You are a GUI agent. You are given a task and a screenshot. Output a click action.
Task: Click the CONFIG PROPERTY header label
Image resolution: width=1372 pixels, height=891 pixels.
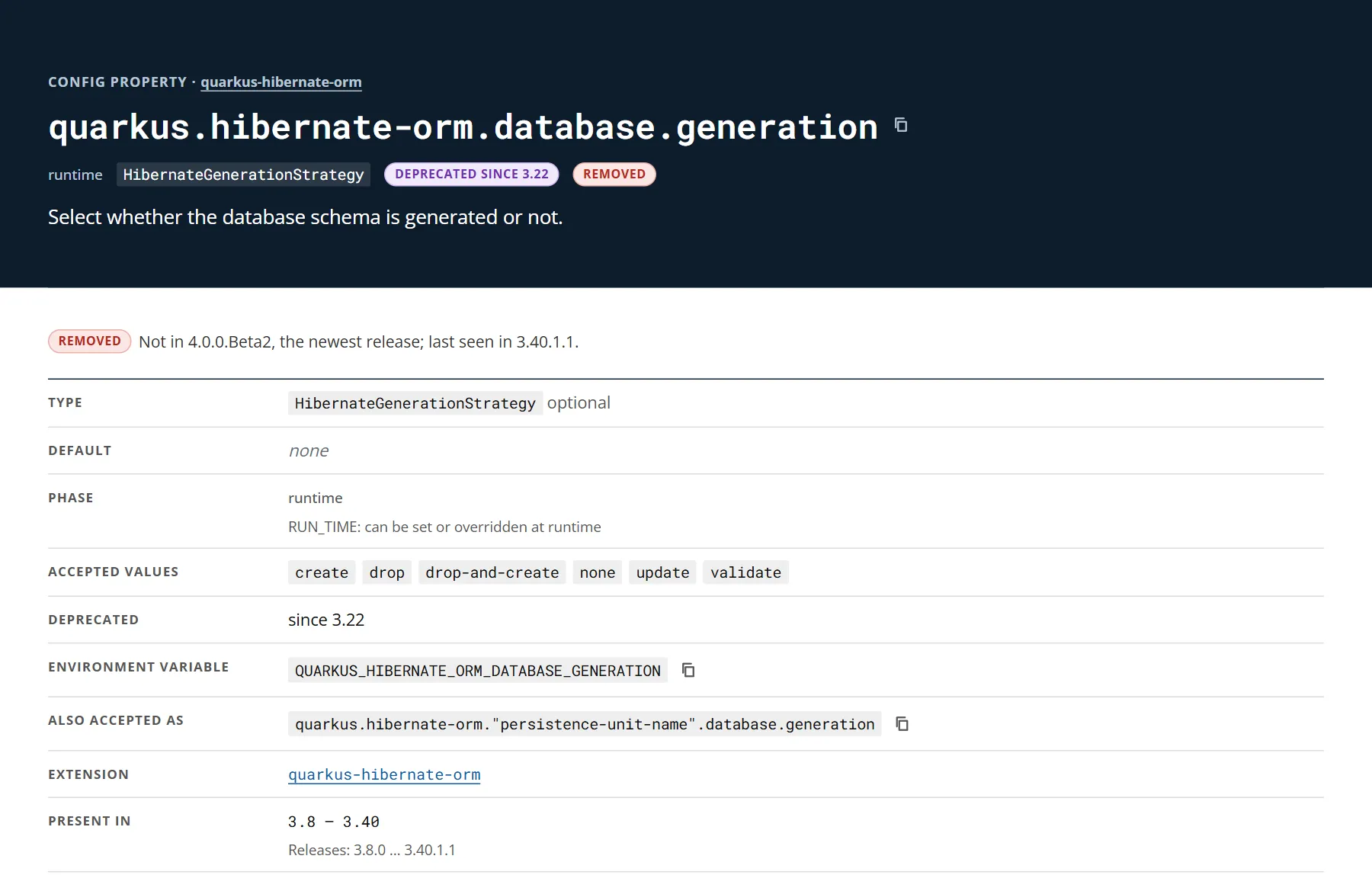tap(117, 82)
